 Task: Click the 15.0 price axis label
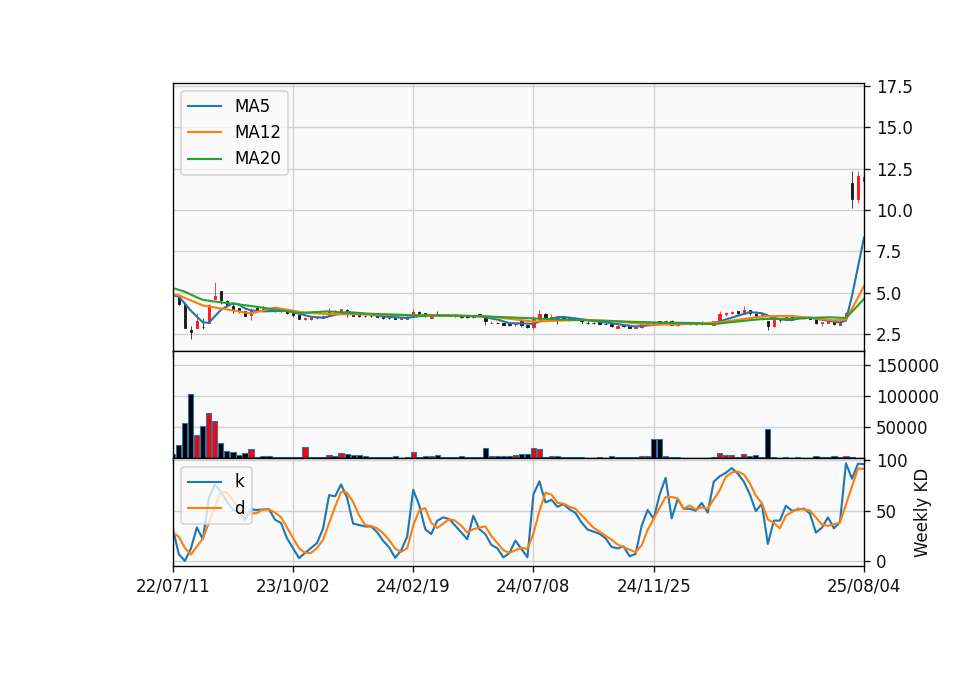coord(894,128)
